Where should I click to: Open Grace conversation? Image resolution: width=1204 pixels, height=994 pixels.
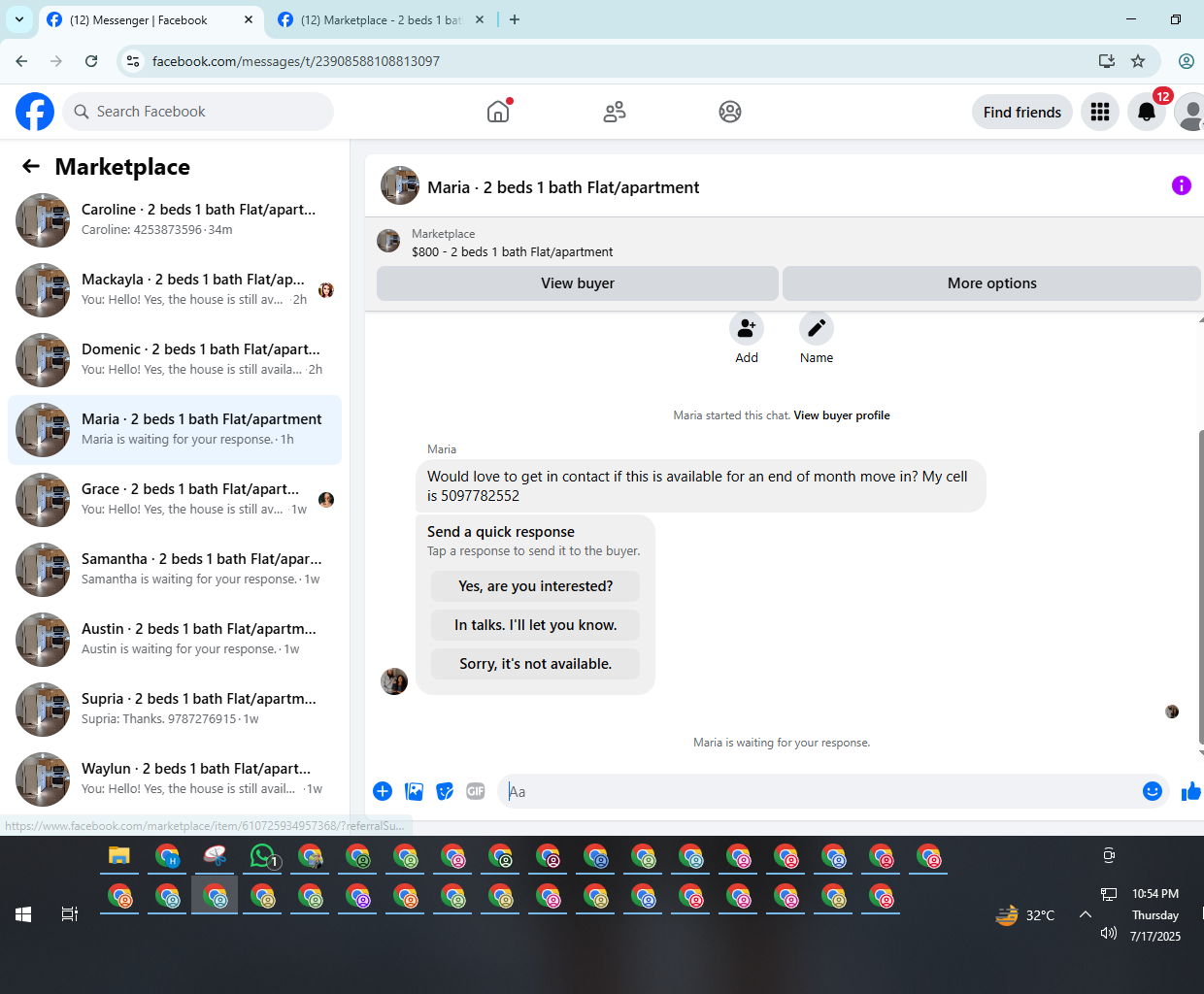click(175, 500)
